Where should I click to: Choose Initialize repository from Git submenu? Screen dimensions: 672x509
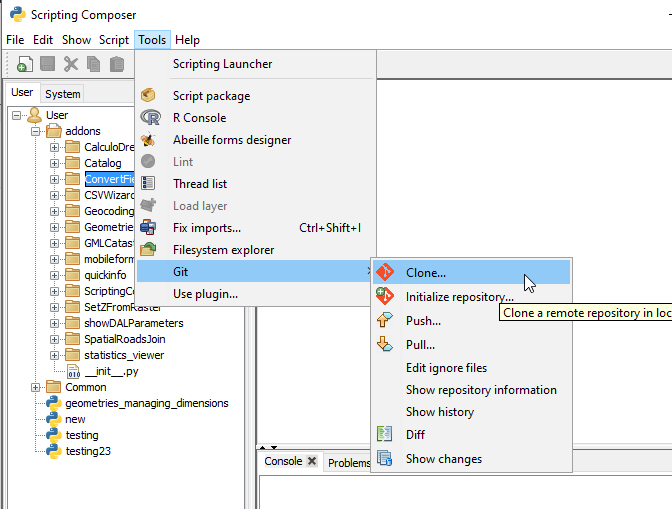(x=459, y=297)
